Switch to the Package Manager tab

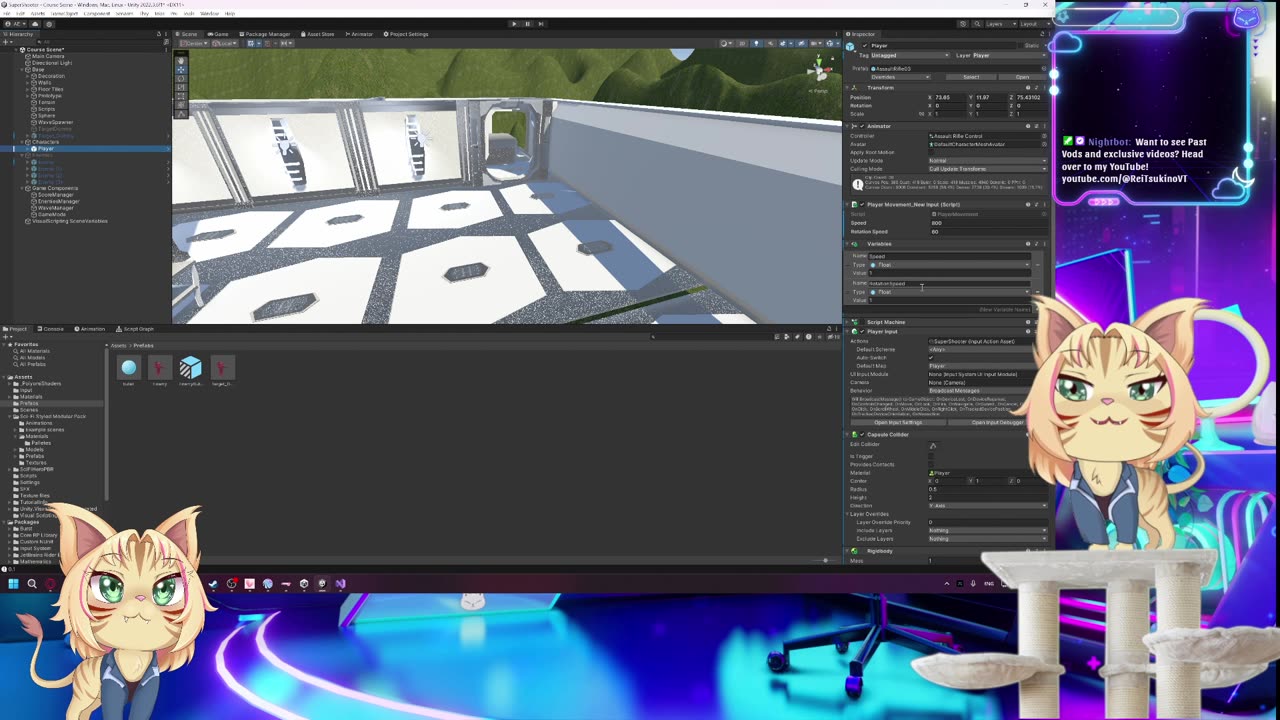[265, 34]
